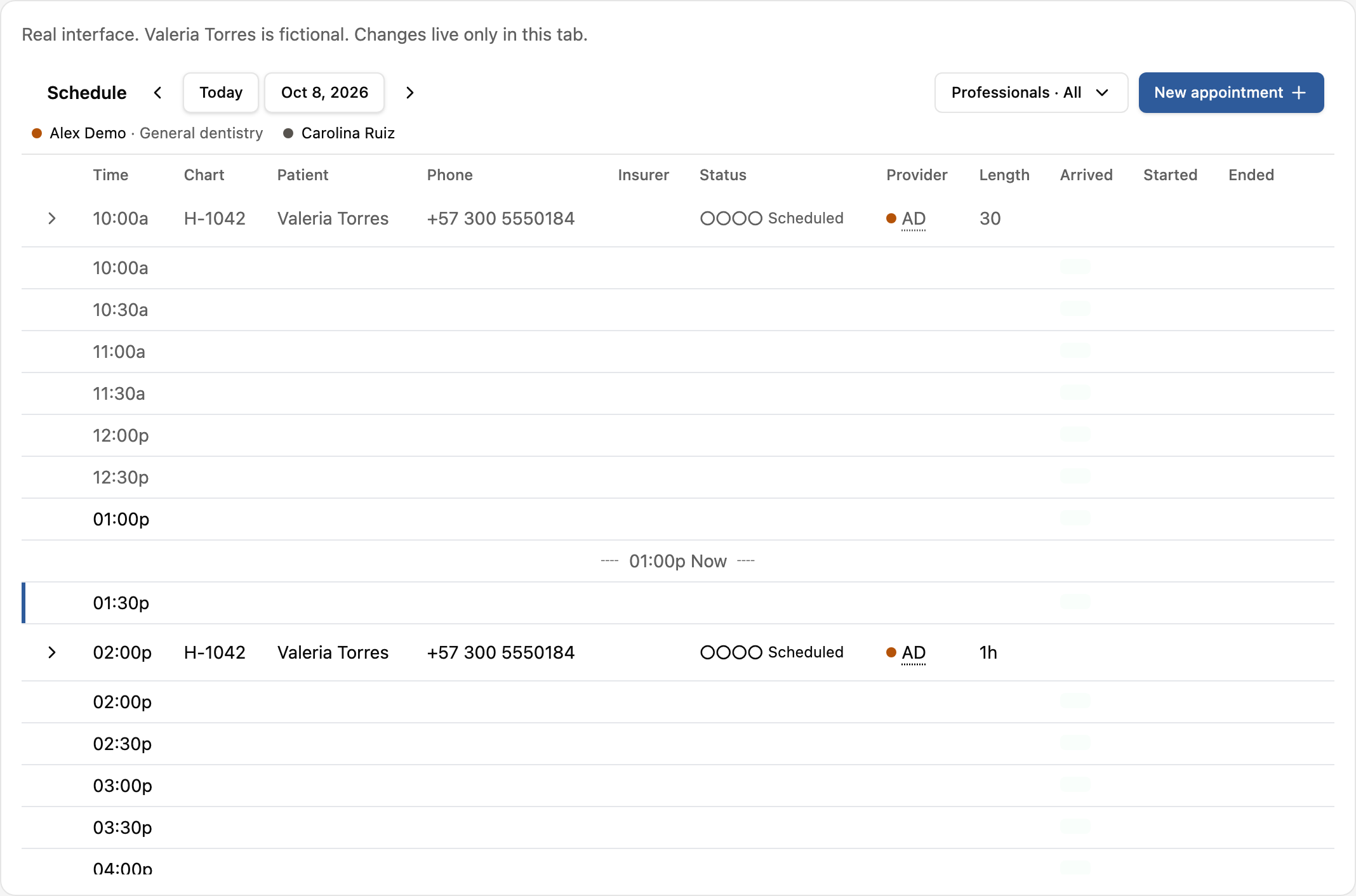Click the Ended column header
This screenshot has height=896, width=1356.
(x=1251, y=175)
